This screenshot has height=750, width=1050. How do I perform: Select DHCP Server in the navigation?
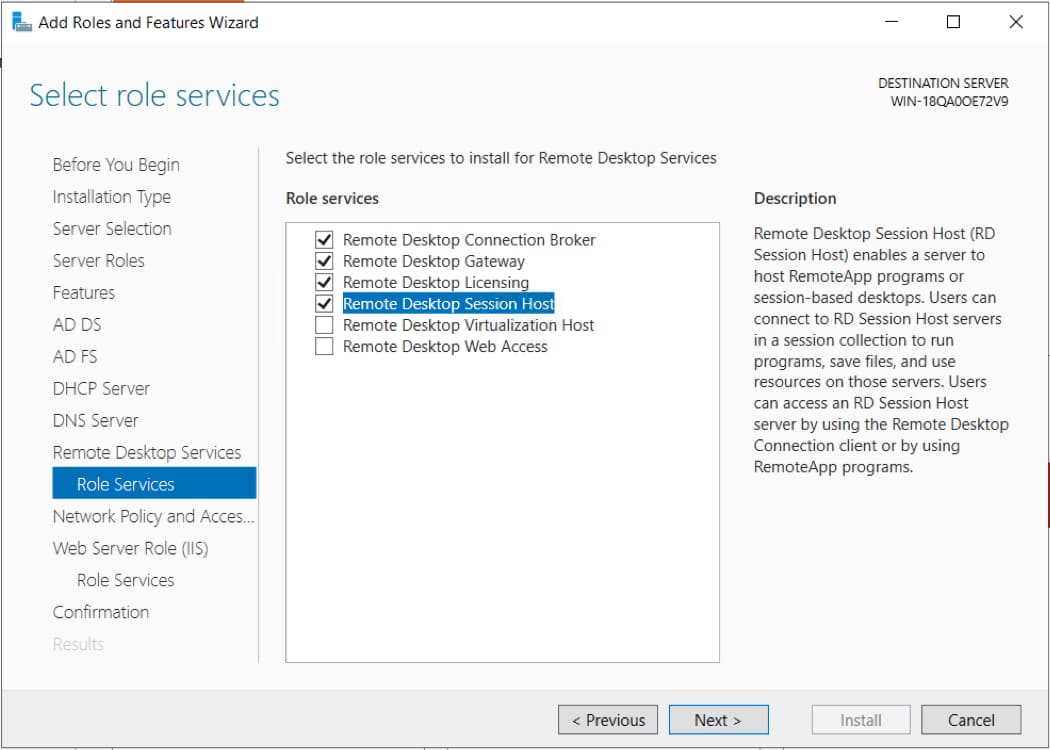coord(101,389)
